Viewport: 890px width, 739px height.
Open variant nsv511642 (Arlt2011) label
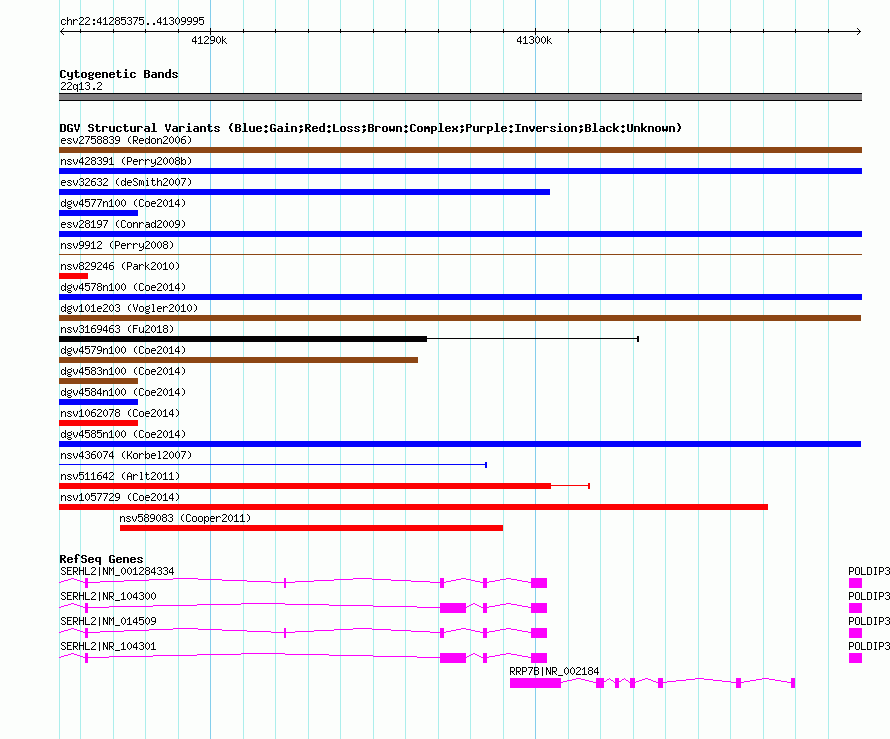click(120, 476)
